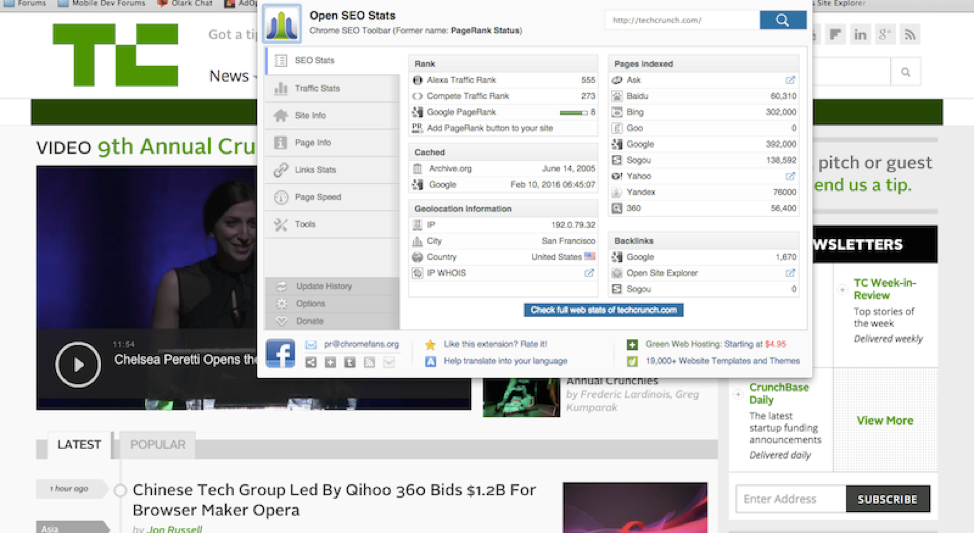Open the Ask pages indexed external link
The height and width of the screenshot is (533, 974).
coord(790,80)
